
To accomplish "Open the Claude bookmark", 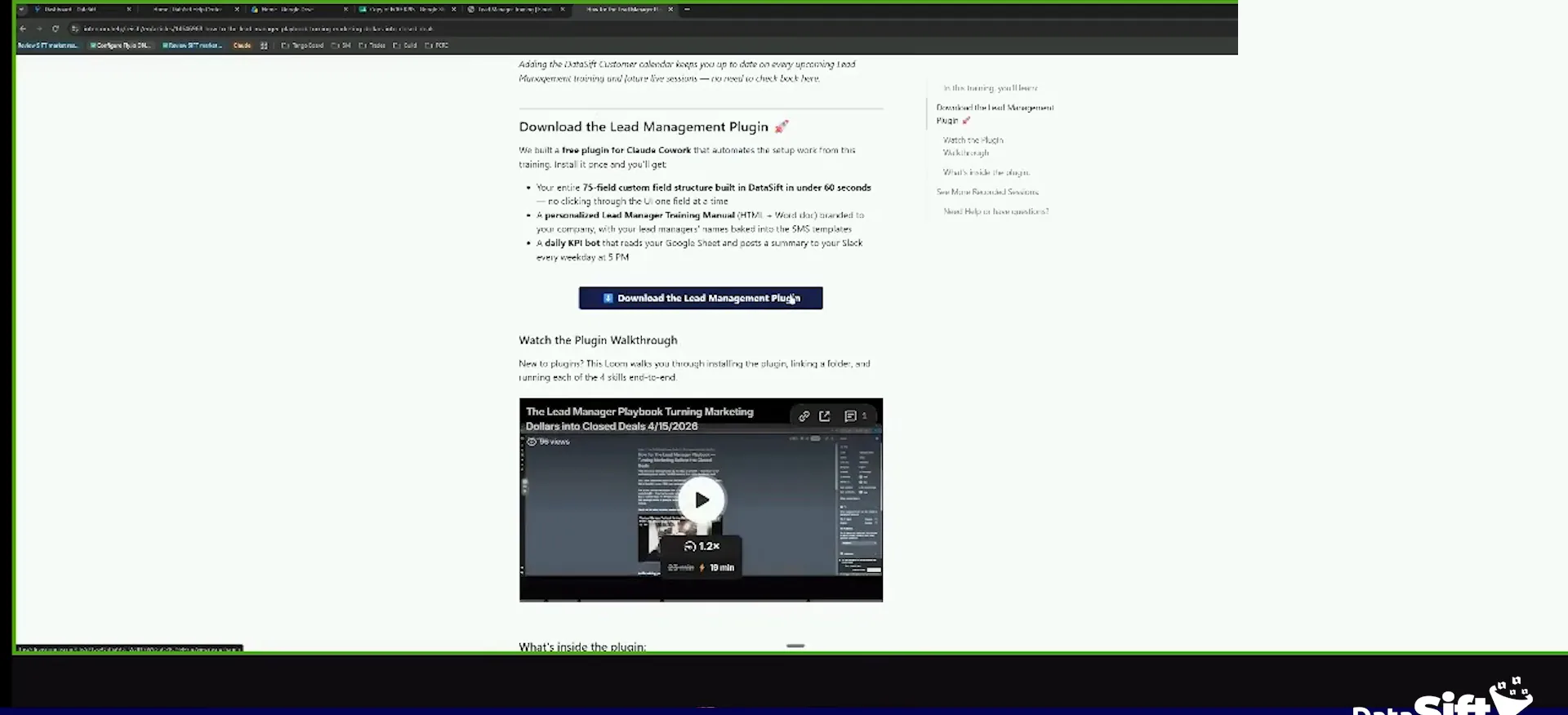I will (242, 46).
